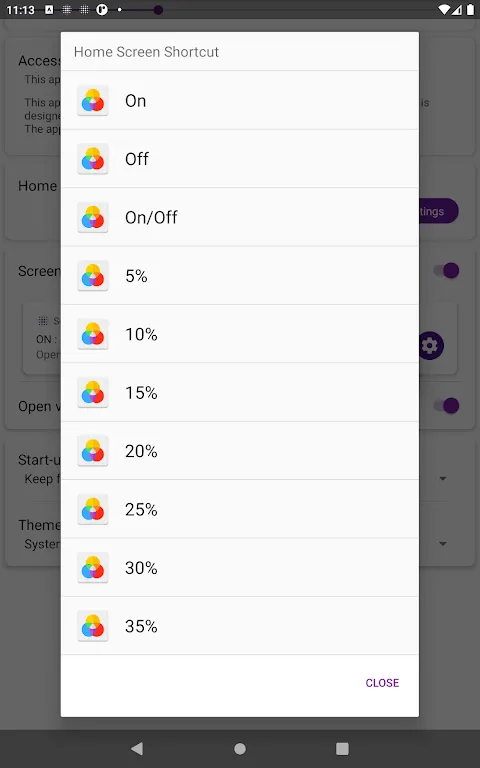Viewport: 480px width, 768px height.
Task: Tap the color icon beside Off
Action: [93, 159]
